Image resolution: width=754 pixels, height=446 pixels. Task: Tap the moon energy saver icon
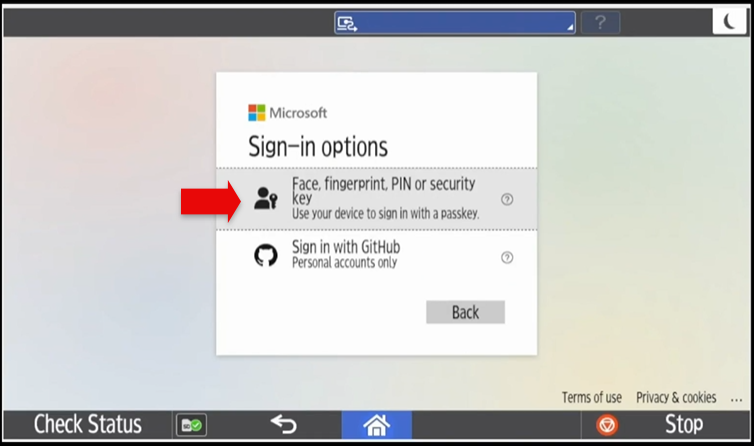coord(729,22)
